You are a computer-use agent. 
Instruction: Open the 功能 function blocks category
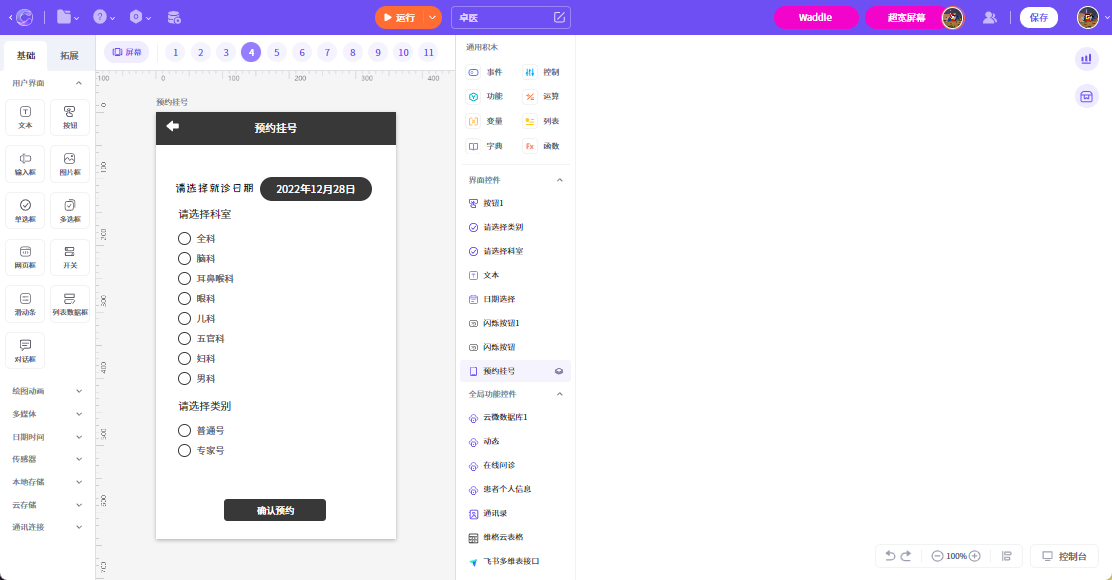click(x=484, y=96)
